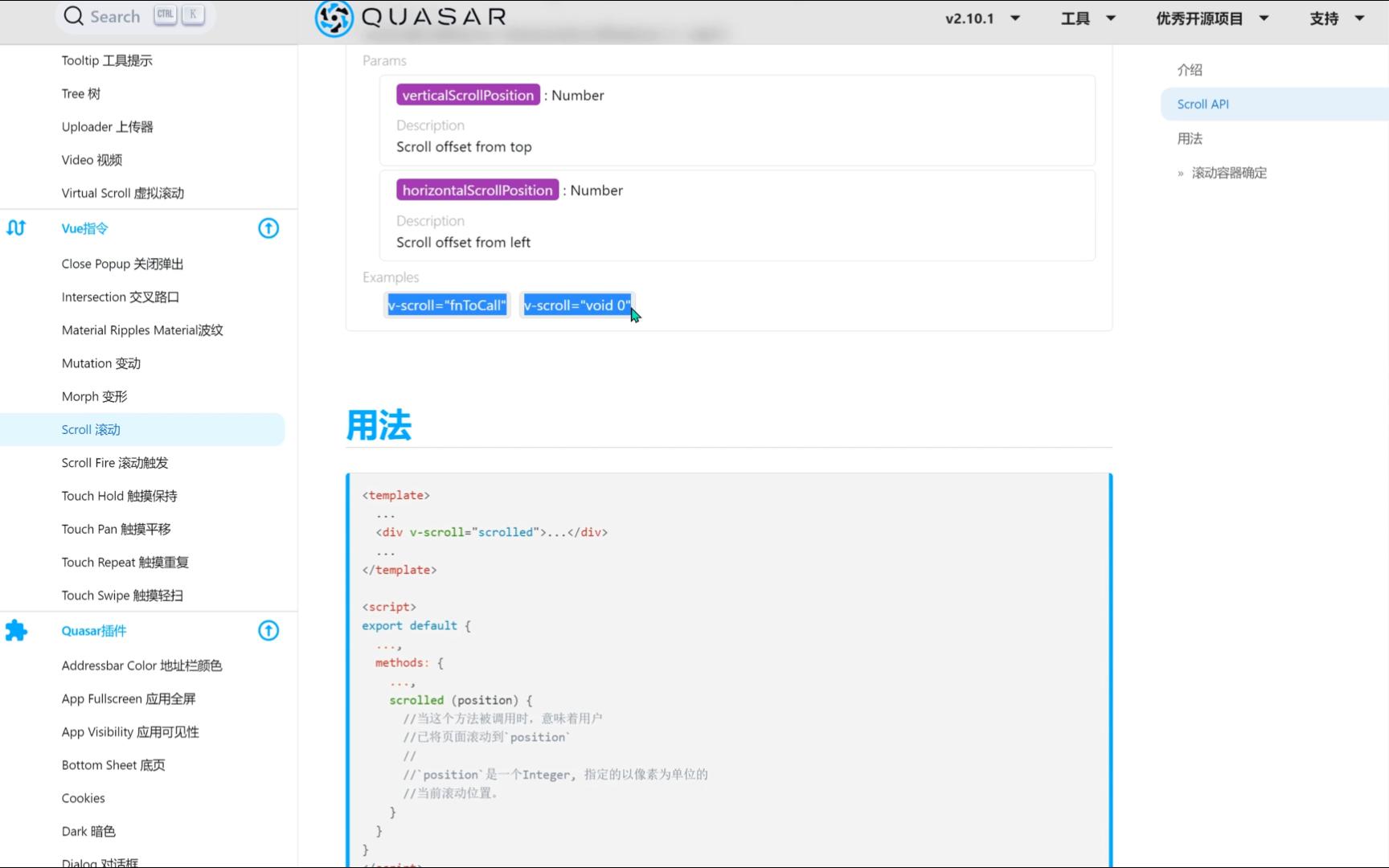Open Uploader 上传器 in the sidebar

click(x=107, y=127)
